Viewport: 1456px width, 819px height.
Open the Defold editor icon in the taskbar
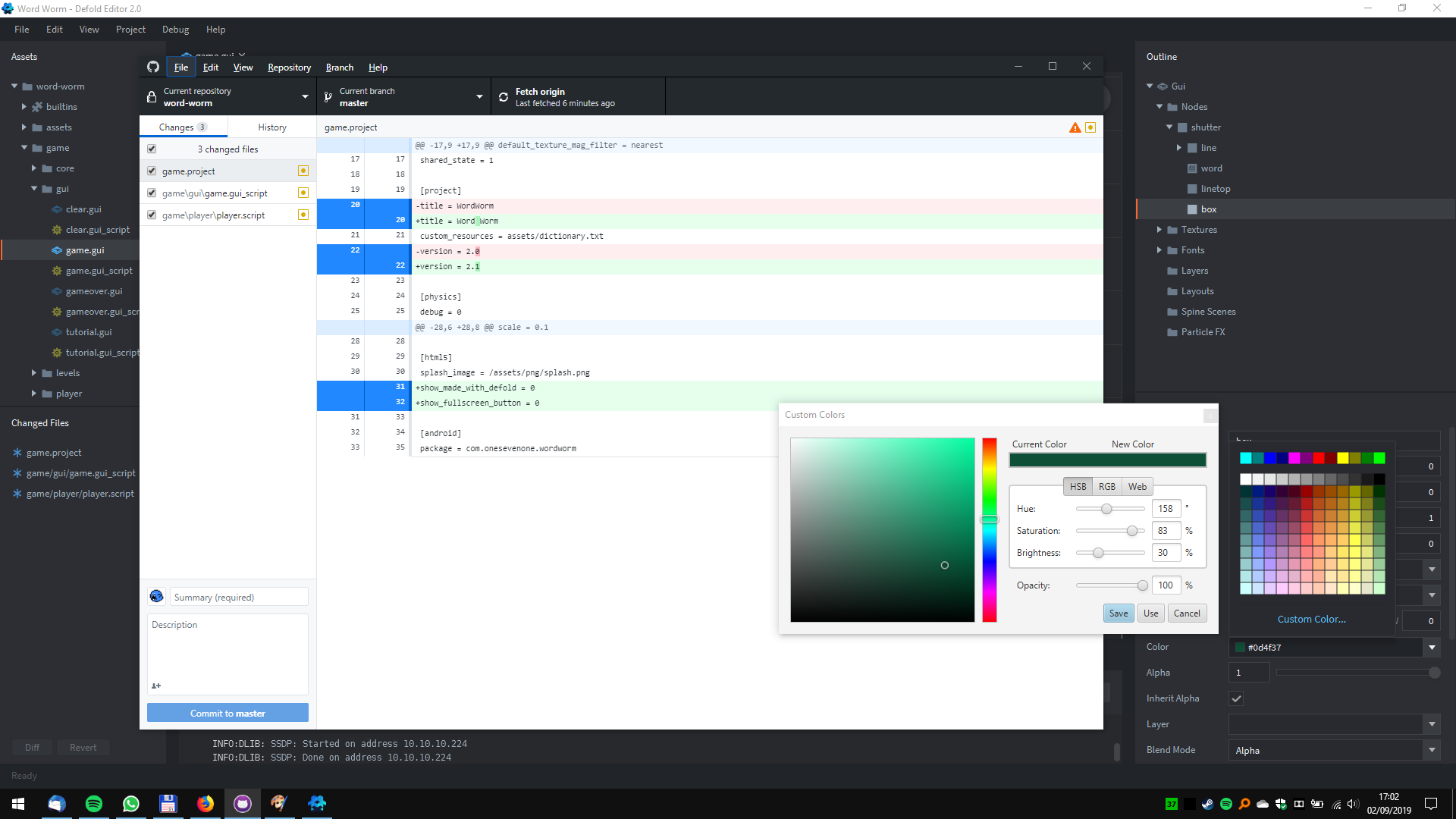tap(317, 803)
